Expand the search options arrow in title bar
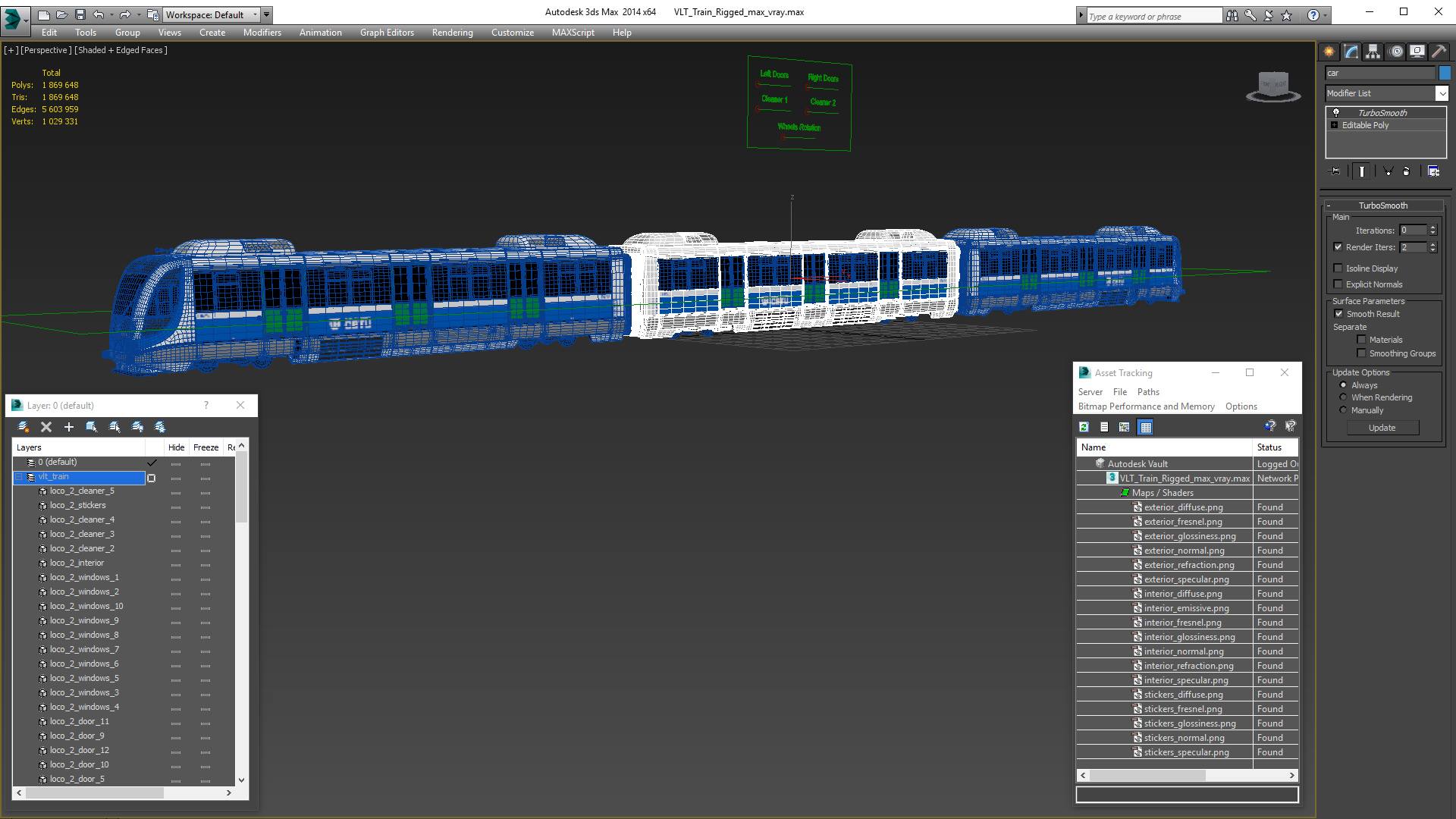 coord(1081,15)
